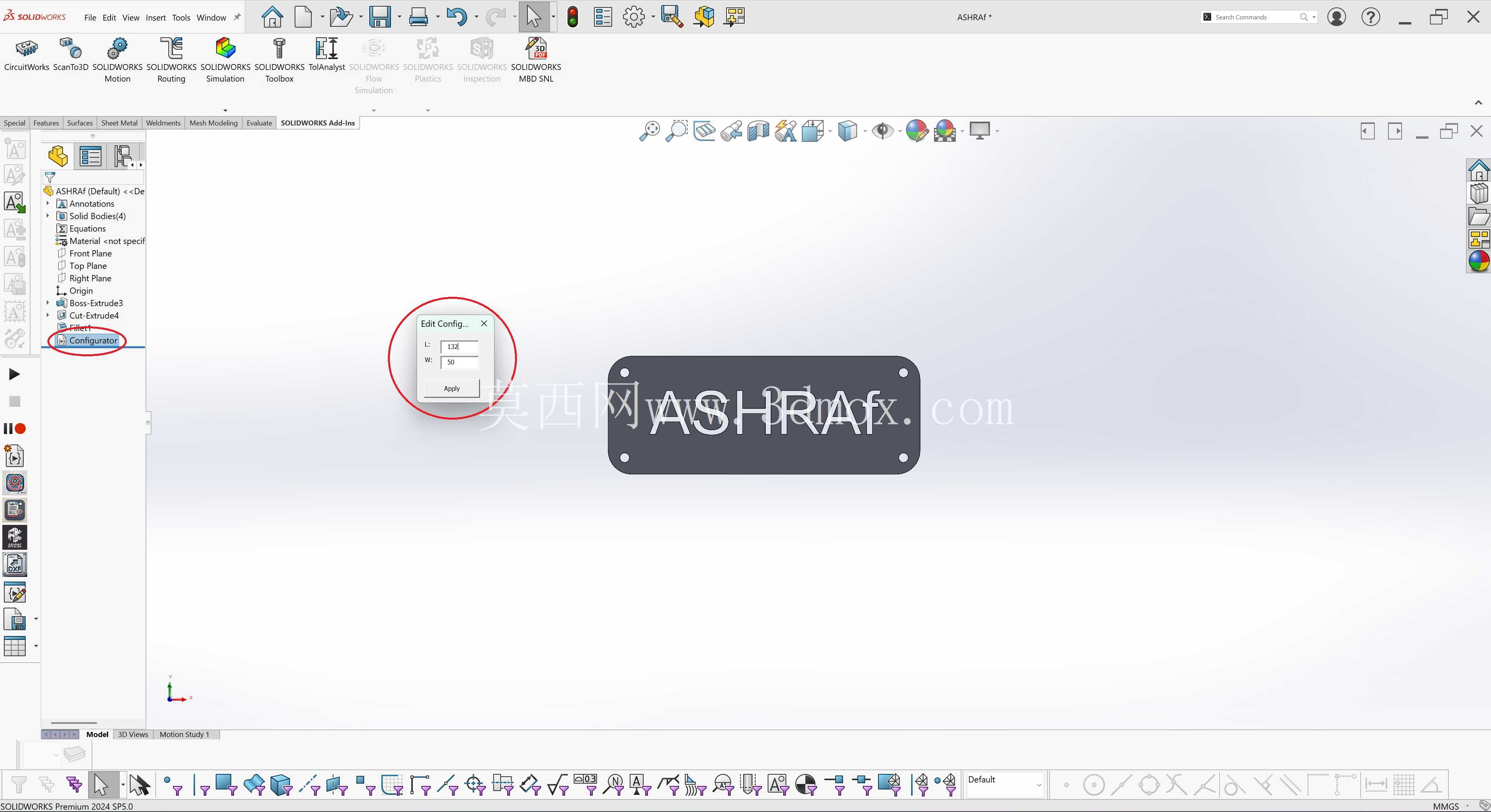Viewport: 1491px width, 812px height.
Task: Expand the Boss-Extrude3 feature
Action: tap(47, 303)
